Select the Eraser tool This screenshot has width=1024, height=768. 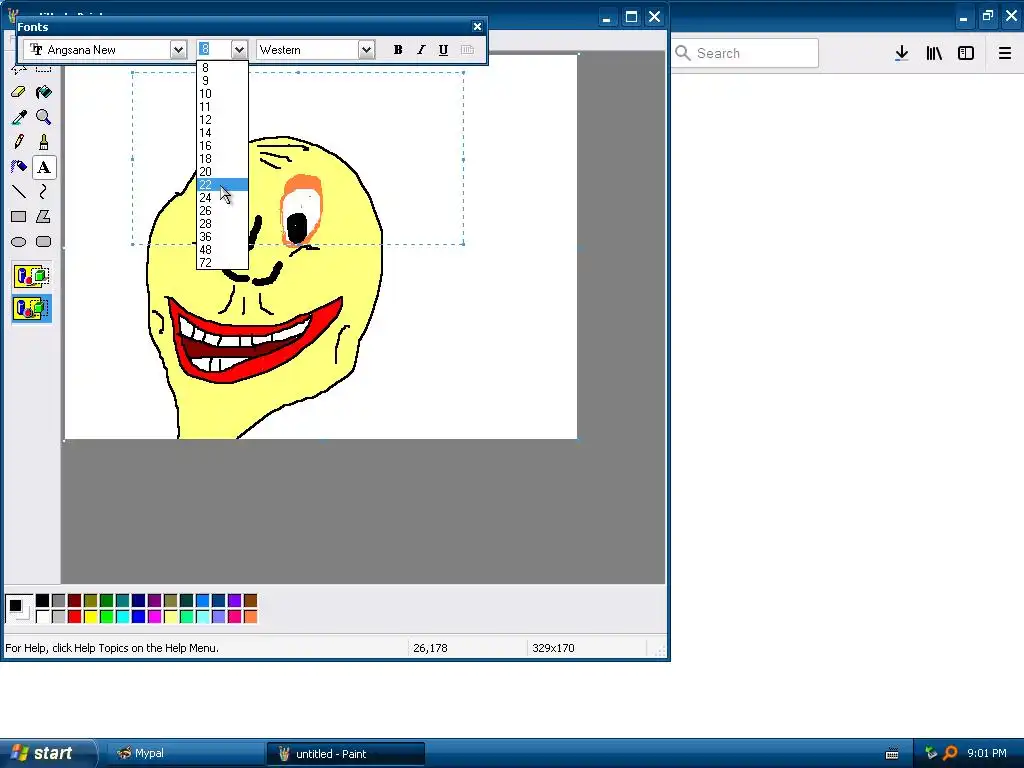click(x=18, y=92)
